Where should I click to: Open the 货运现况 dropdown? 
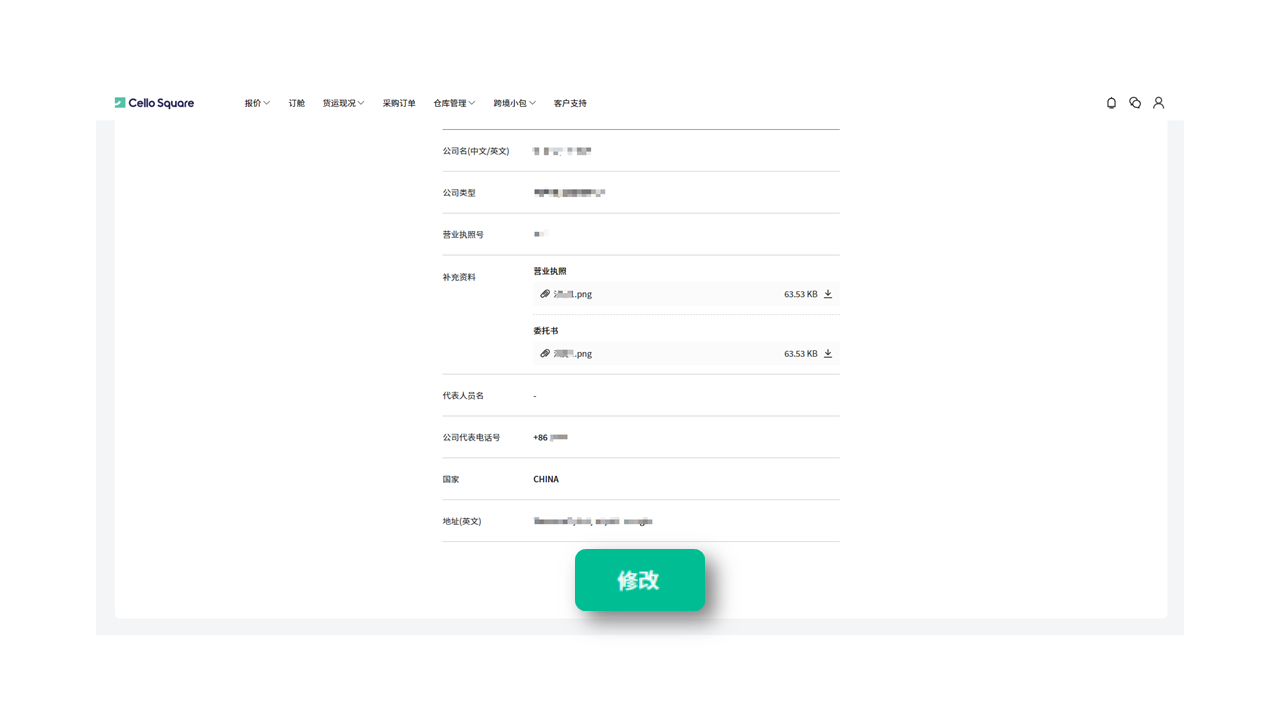pos(343,102)
